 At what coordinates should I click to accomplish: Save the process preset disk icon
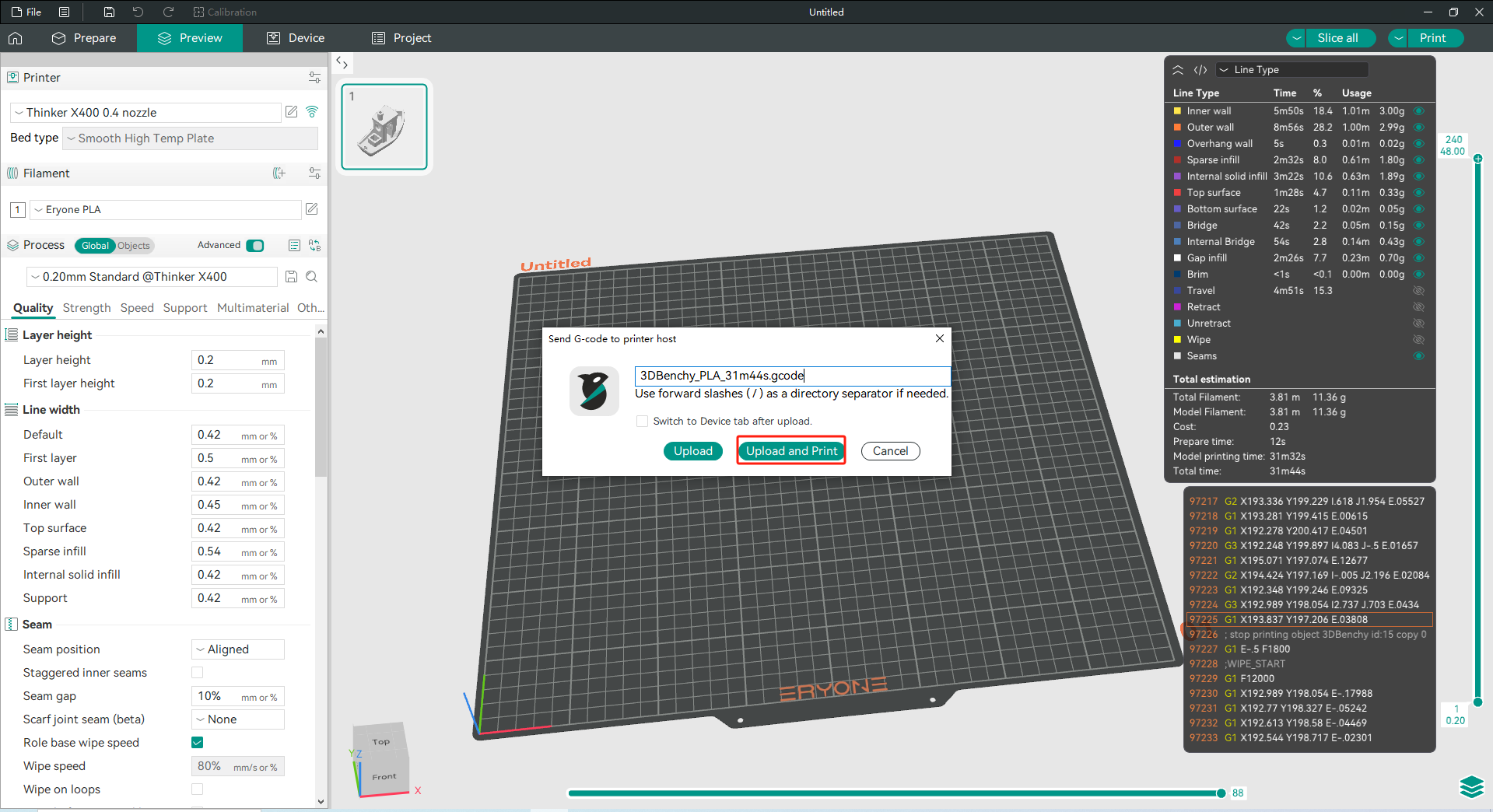click(291, 277)
